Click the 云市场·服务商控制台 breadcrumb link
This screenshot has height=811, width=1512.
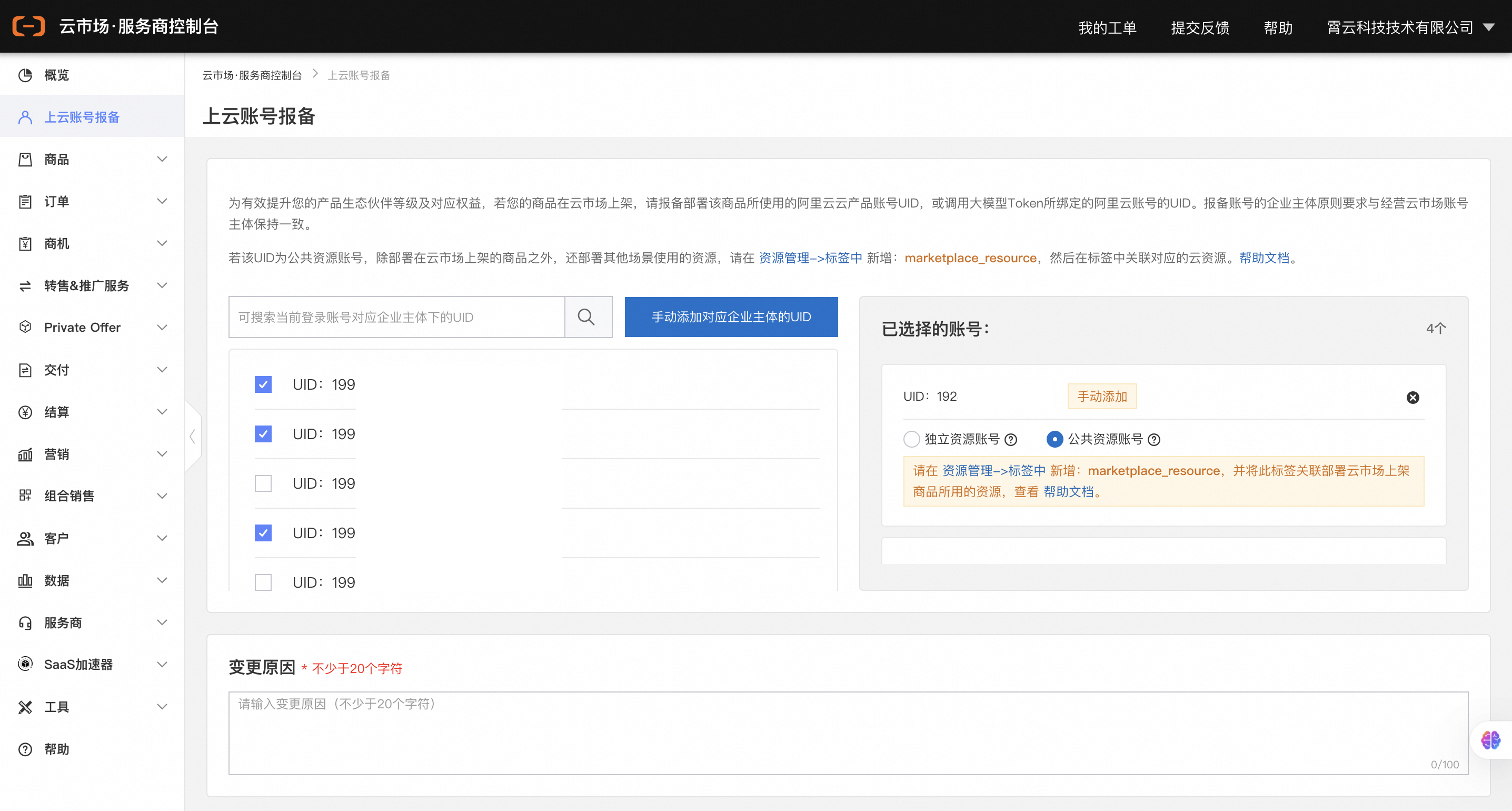click(252, 75)
